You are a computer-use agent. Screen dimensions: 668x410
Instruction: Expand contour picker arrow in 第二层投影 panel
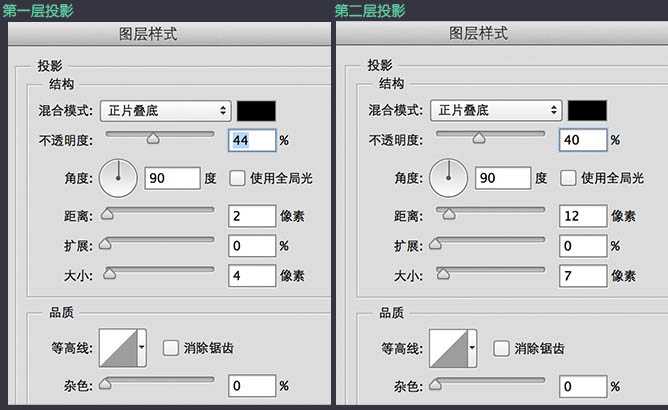point(472,348)
